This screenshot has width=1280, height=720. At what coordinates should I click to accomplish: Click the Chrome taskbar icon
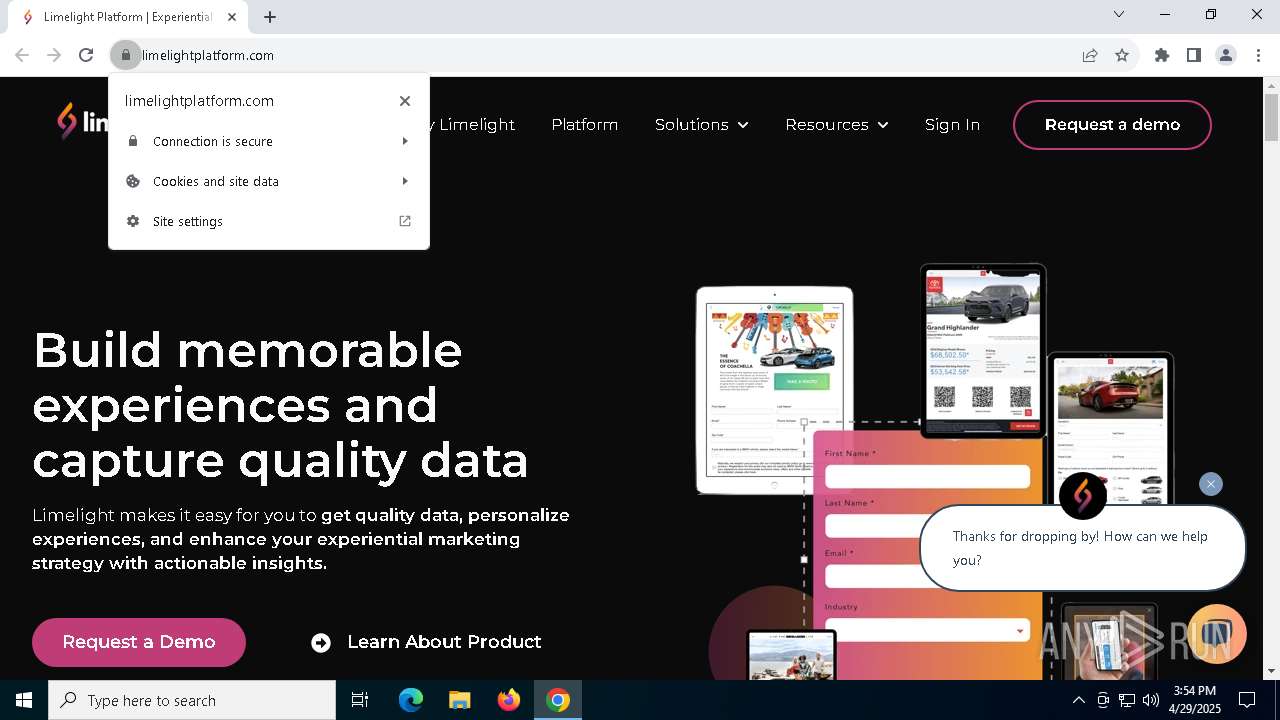pos(558,700)
